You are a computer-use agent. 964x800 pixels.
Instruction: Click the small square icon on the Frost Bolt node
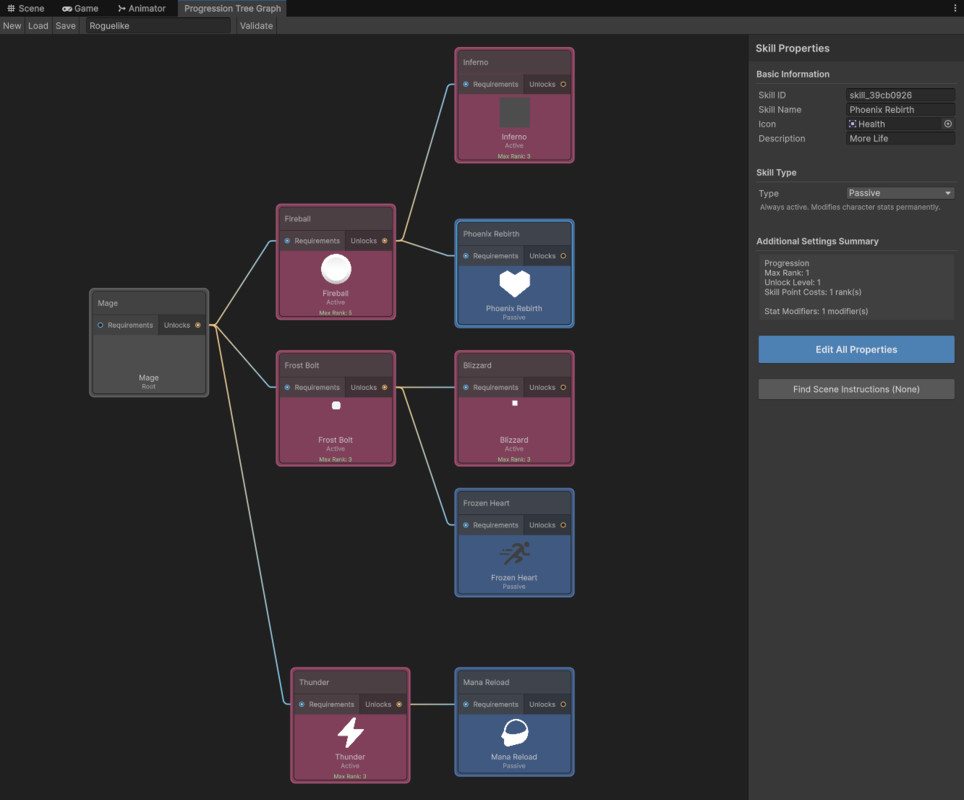click(x=335, y=406)
